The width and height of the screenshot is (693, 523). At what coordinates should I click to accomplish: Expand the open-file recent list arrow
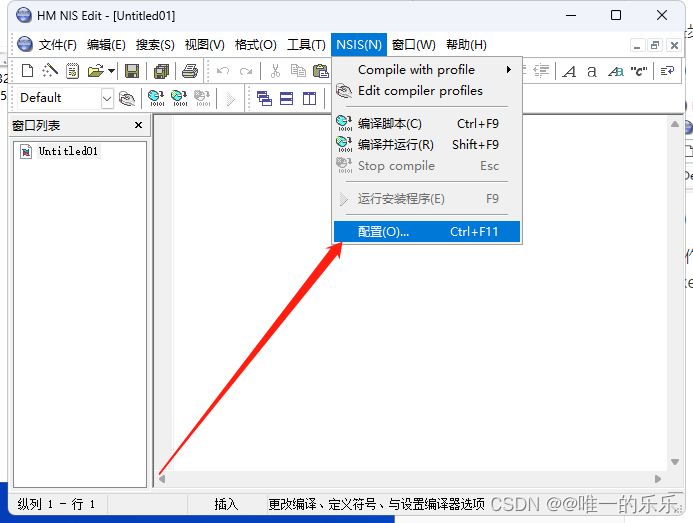[x=111, y=71]
